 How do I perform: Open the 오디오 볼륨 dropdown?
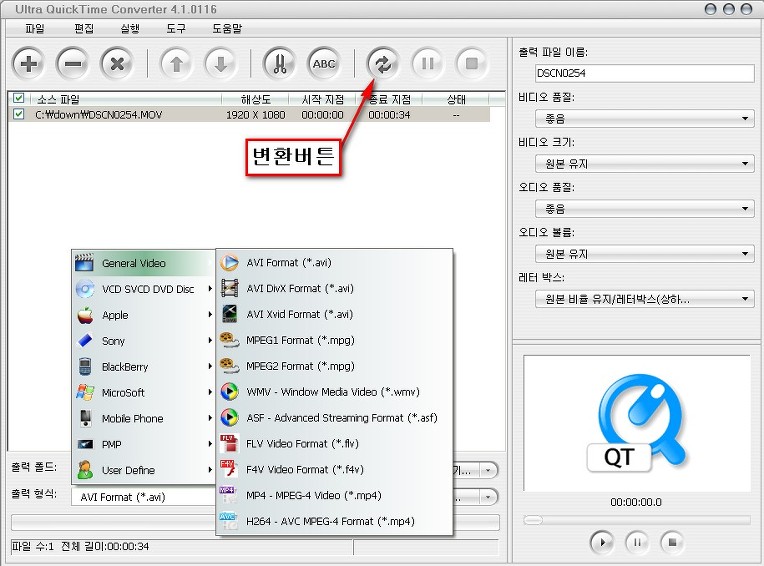pos(644,254)
